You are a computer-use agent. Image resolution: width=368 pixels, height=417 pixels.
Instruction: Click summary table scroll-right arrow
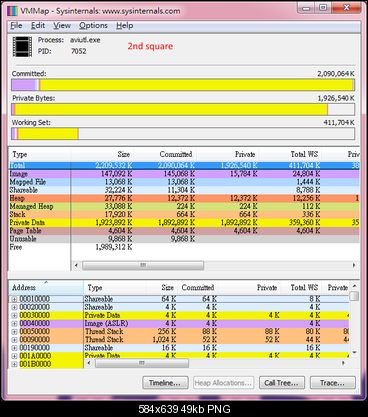pyautogui.click(x=354, y=265)
